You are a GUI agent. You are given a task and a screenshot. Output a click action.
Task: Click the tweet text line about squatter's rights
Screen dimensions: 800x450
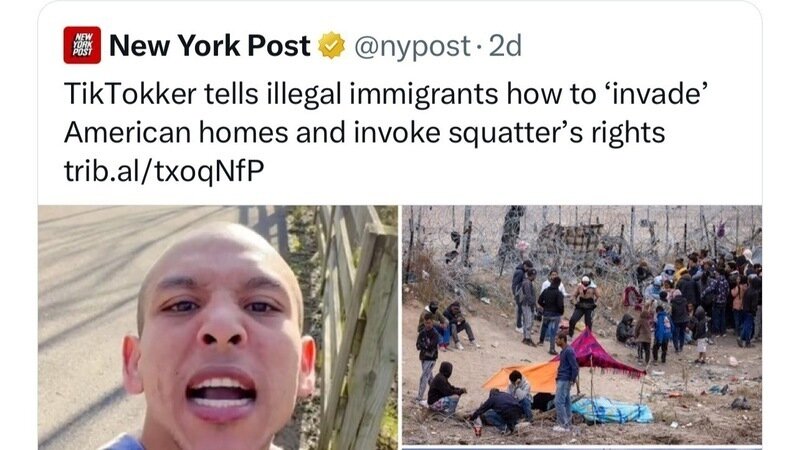click(364, 133)
